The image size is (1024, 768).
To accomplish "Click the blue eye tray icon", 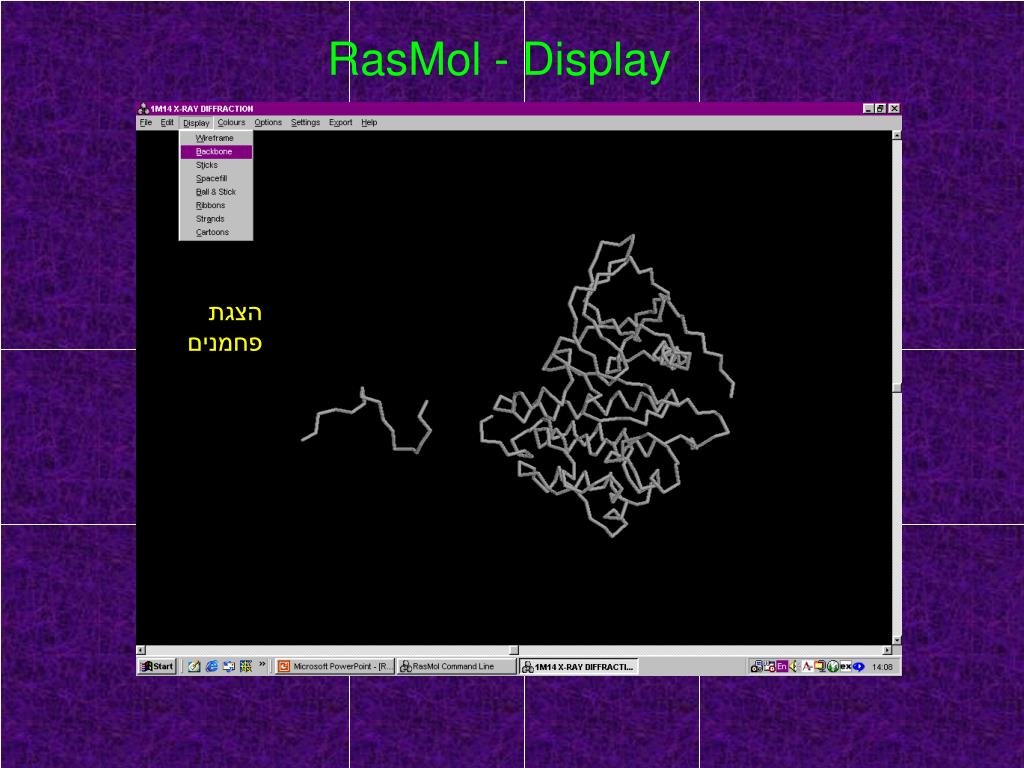I will 858,667.
